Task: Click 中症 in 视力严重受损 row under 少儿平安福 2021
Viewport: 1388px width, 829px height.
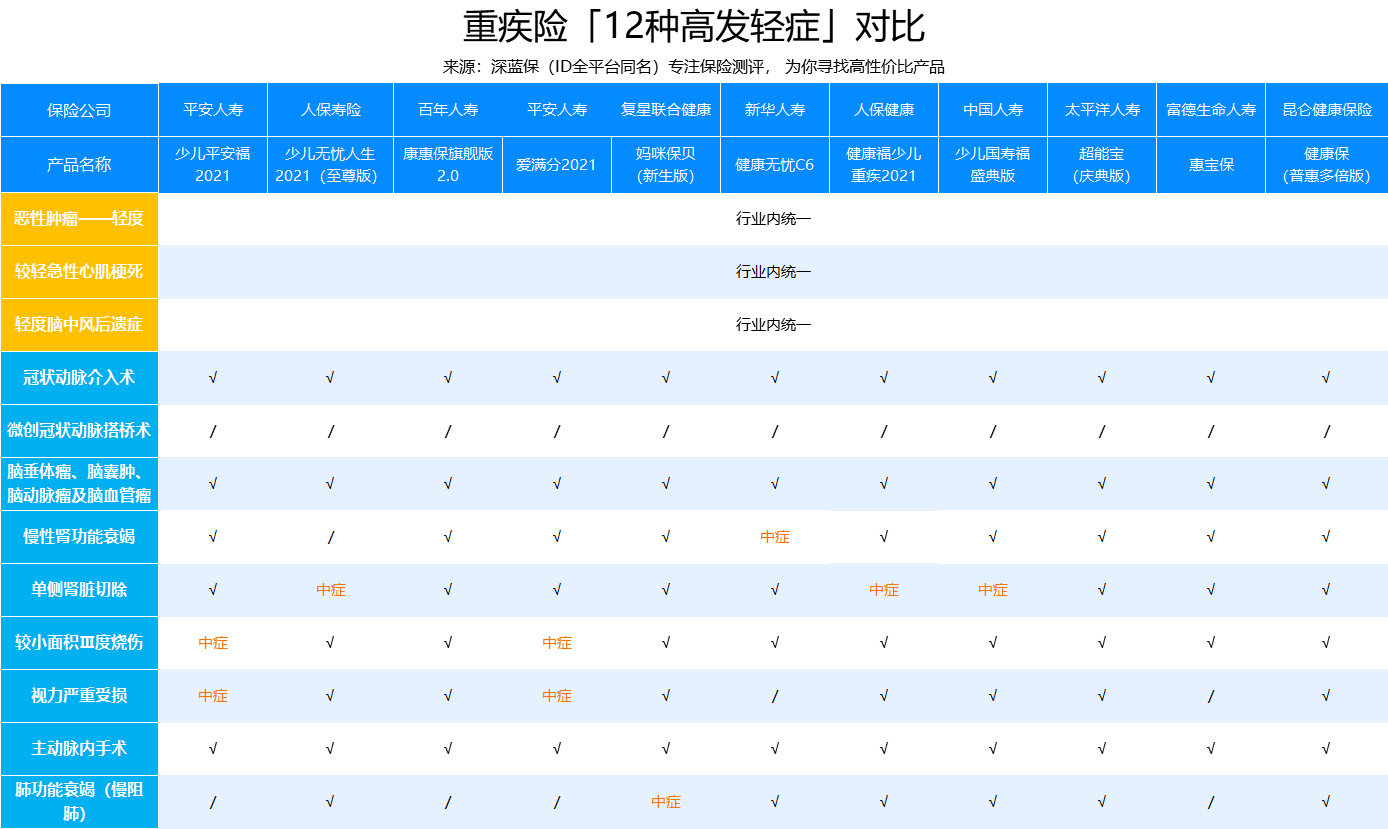Action: [213, 696]
